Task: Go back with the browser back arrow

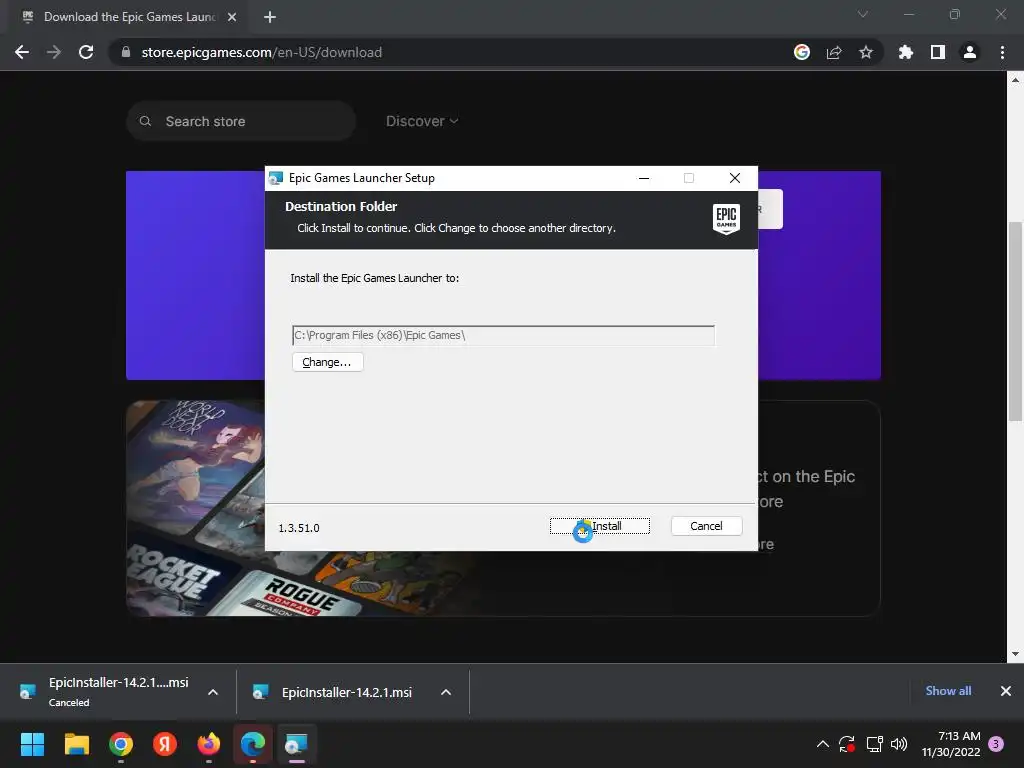Action: coord(22,52)
